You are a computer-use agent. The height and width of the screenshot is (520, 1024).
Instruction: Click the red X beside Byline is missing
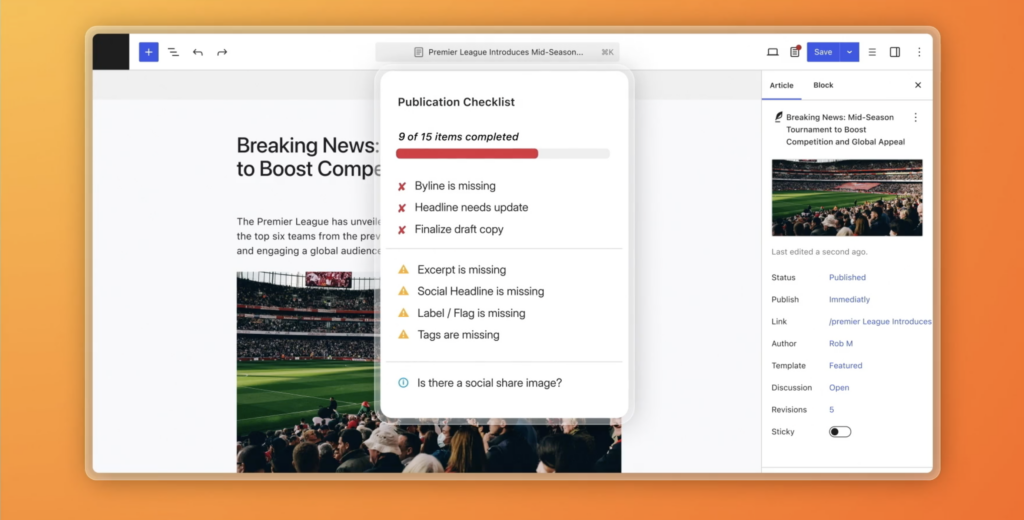402,187
